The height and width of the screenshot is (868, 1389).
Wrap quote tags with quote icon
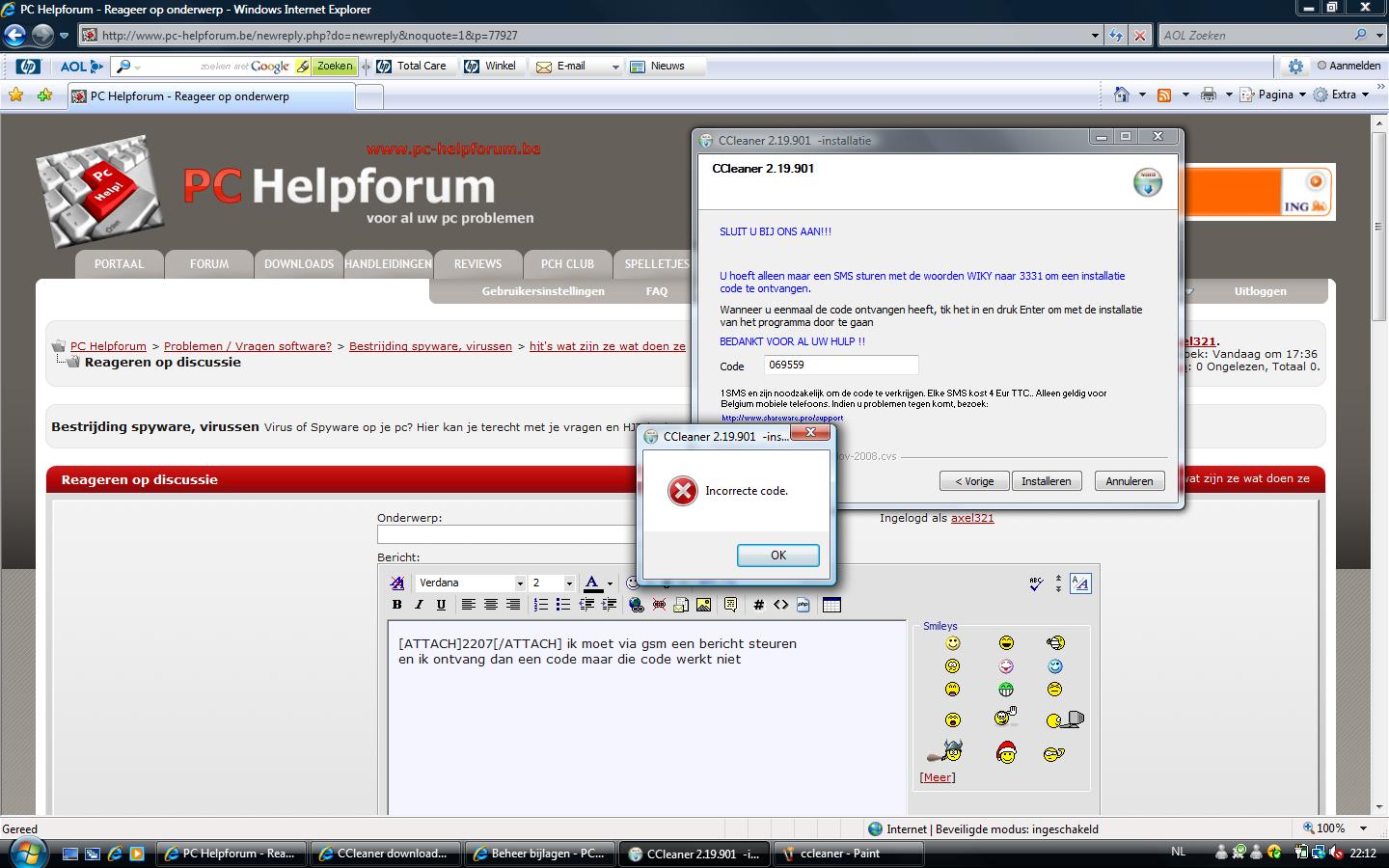(x=730, y=605)
